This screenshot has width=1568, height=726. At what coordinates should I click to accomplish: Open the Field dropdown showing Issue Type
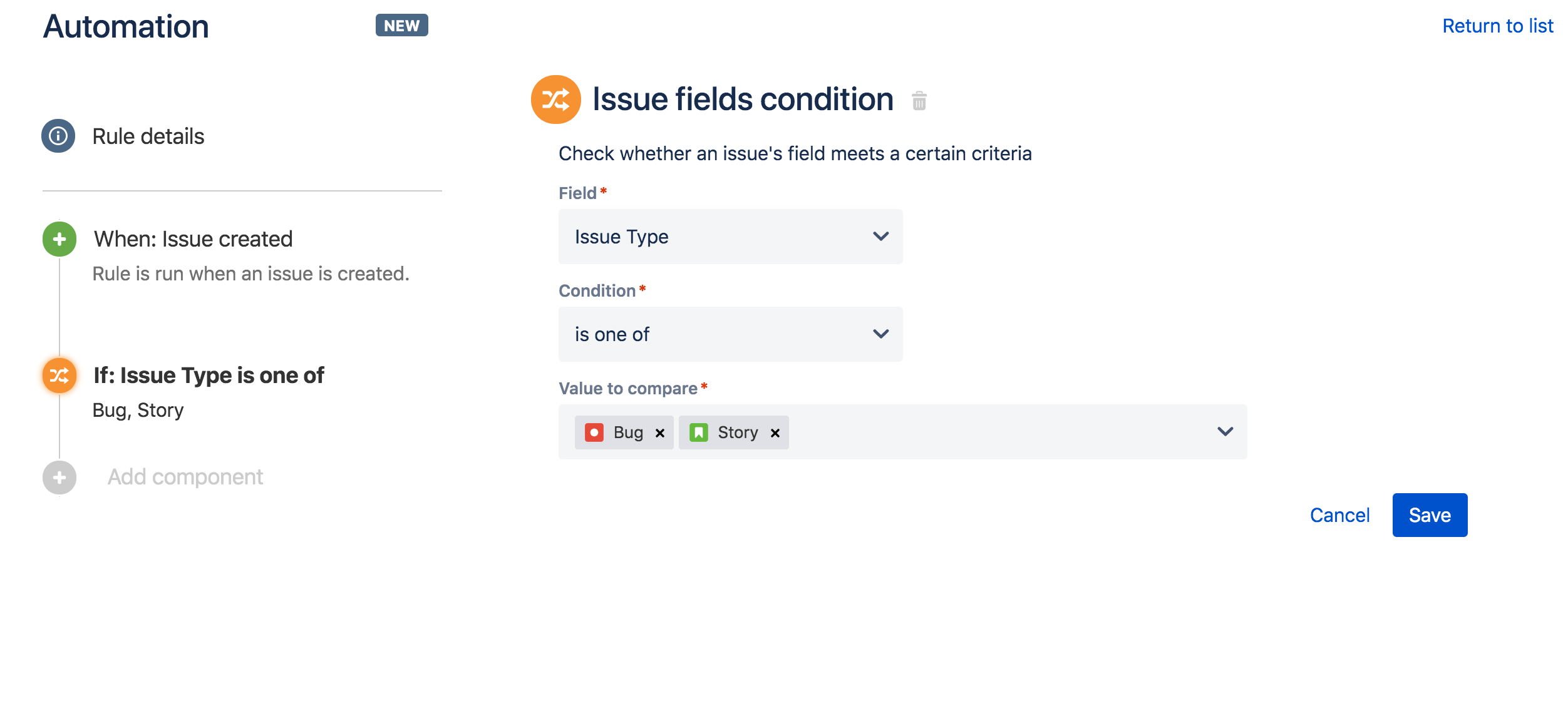[x=730, y=237]
